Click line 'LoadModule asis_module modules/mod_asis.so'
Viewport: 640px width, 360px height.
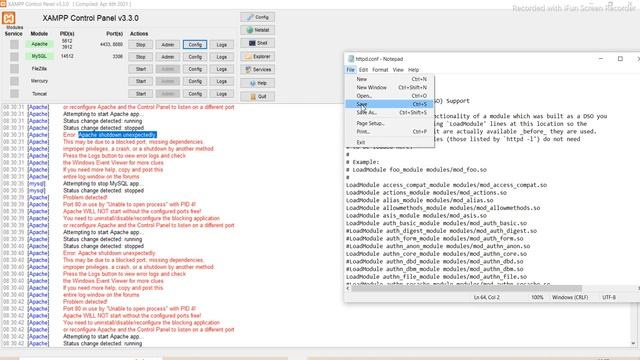[416, 216]
